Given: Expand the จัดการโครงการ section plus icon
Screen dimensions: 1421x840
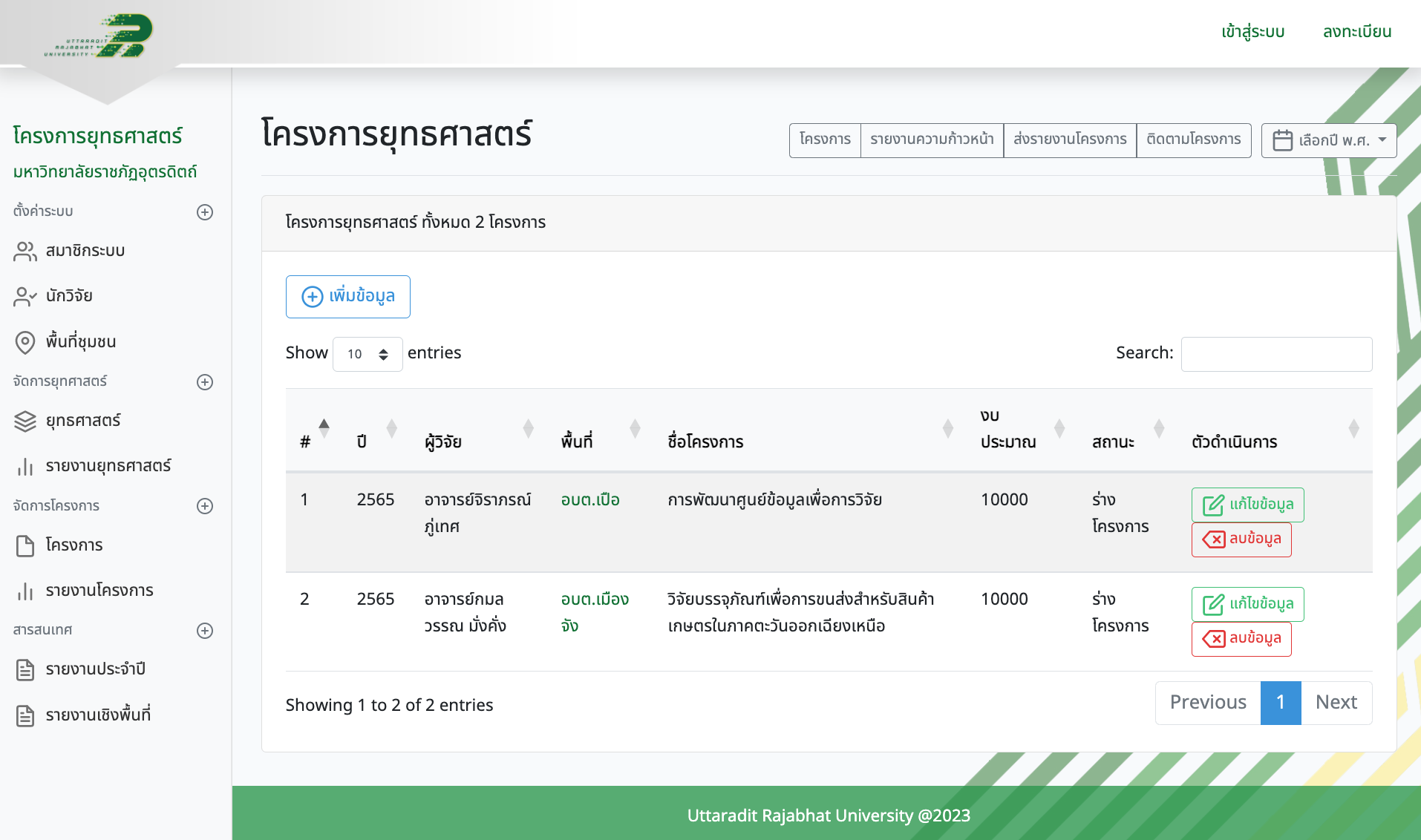Looking at the screenshot, I should (x=205, y=506).
